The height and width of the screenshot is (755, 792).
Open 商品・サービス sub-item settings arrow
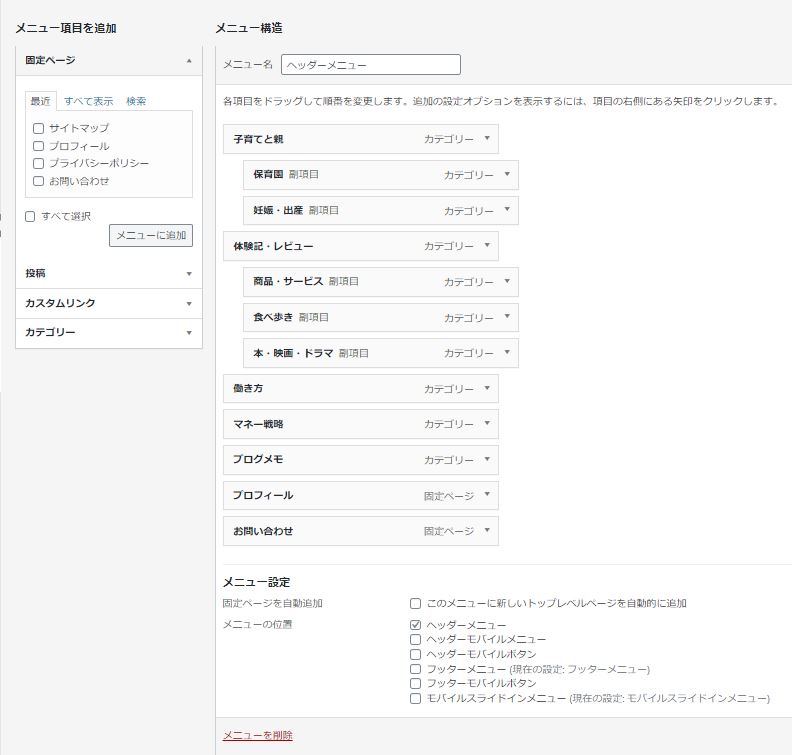507,281
